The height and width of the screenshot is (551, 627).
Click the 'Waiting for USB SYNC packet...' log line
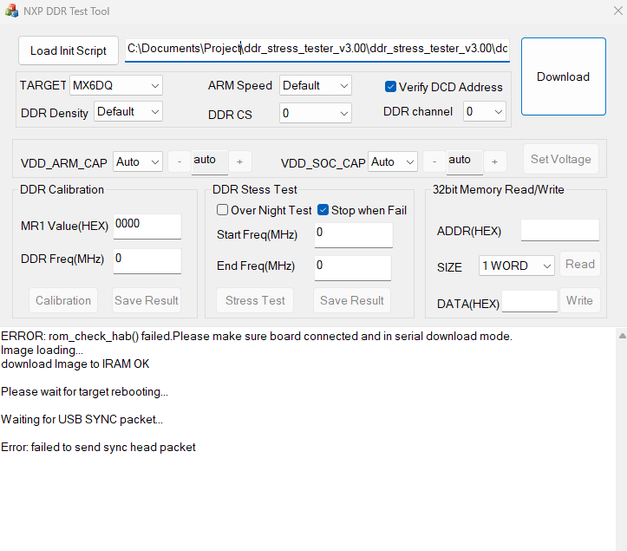click(82, 419)
